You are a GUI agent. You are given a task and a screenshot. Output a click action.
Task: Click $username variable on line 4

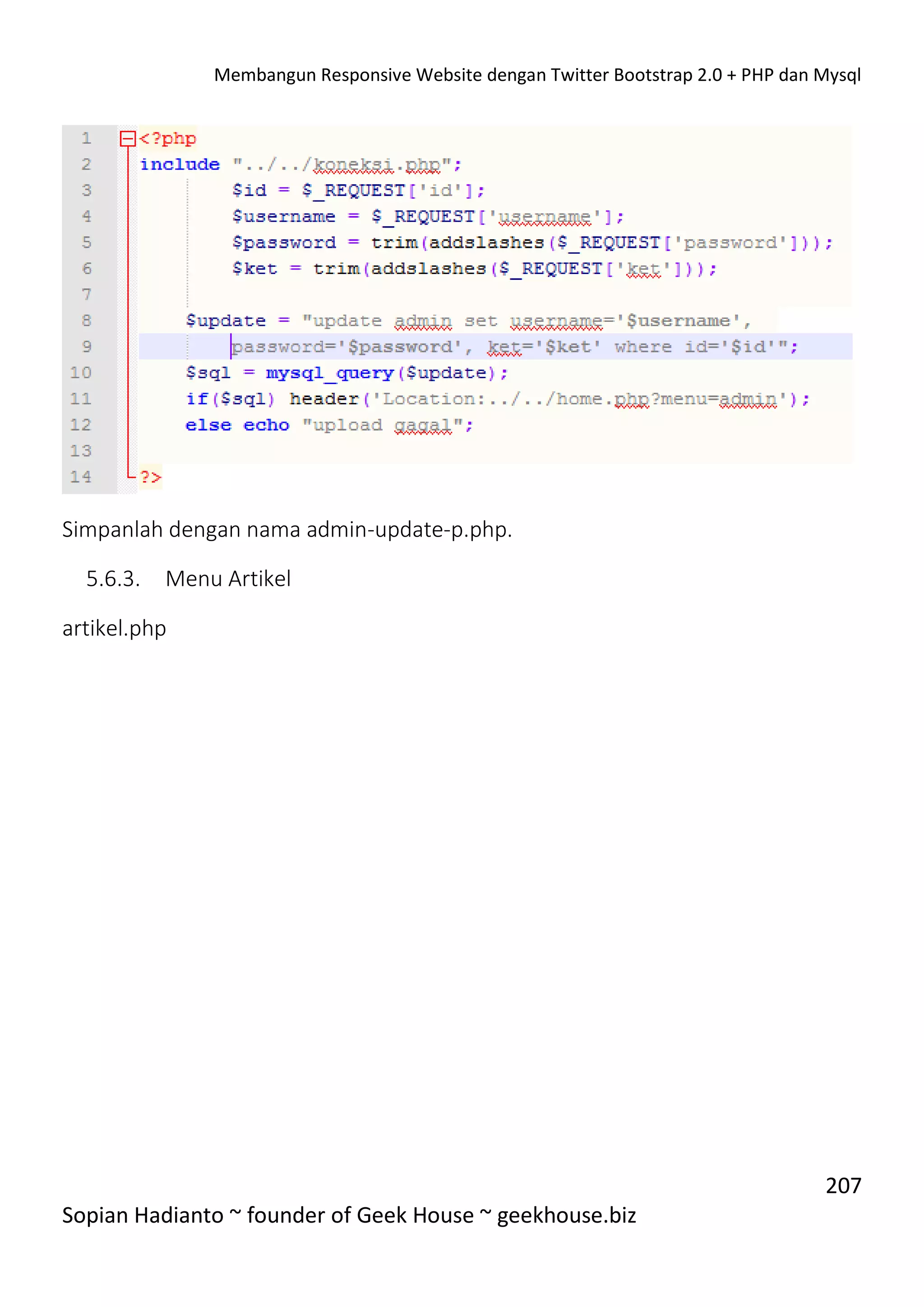pos(284,216)
